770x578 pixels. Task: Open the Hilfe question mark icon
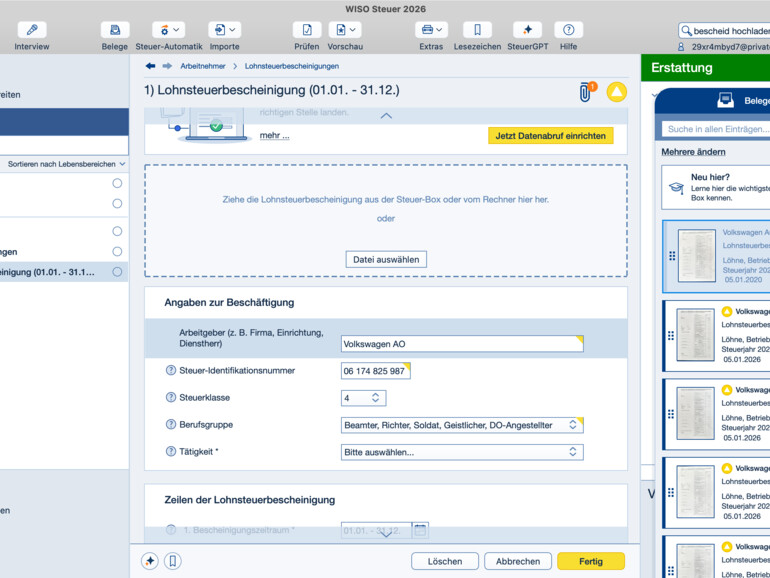click(569, 30)
